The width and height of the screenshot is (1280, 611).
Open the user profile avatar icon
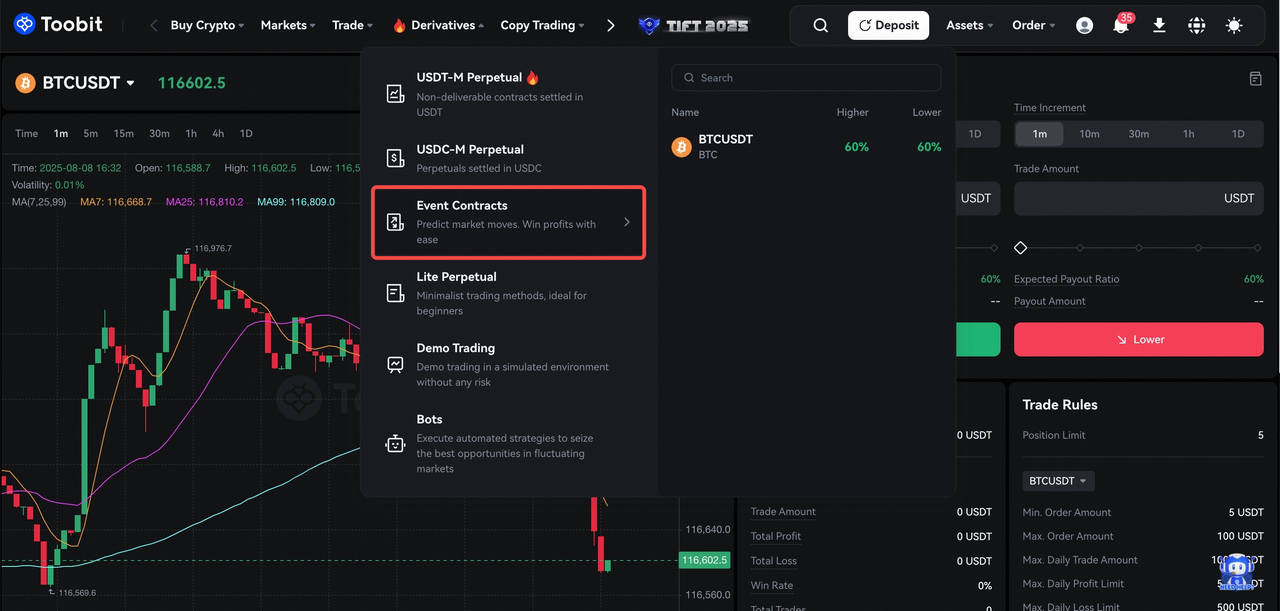tap(1084, 25)
